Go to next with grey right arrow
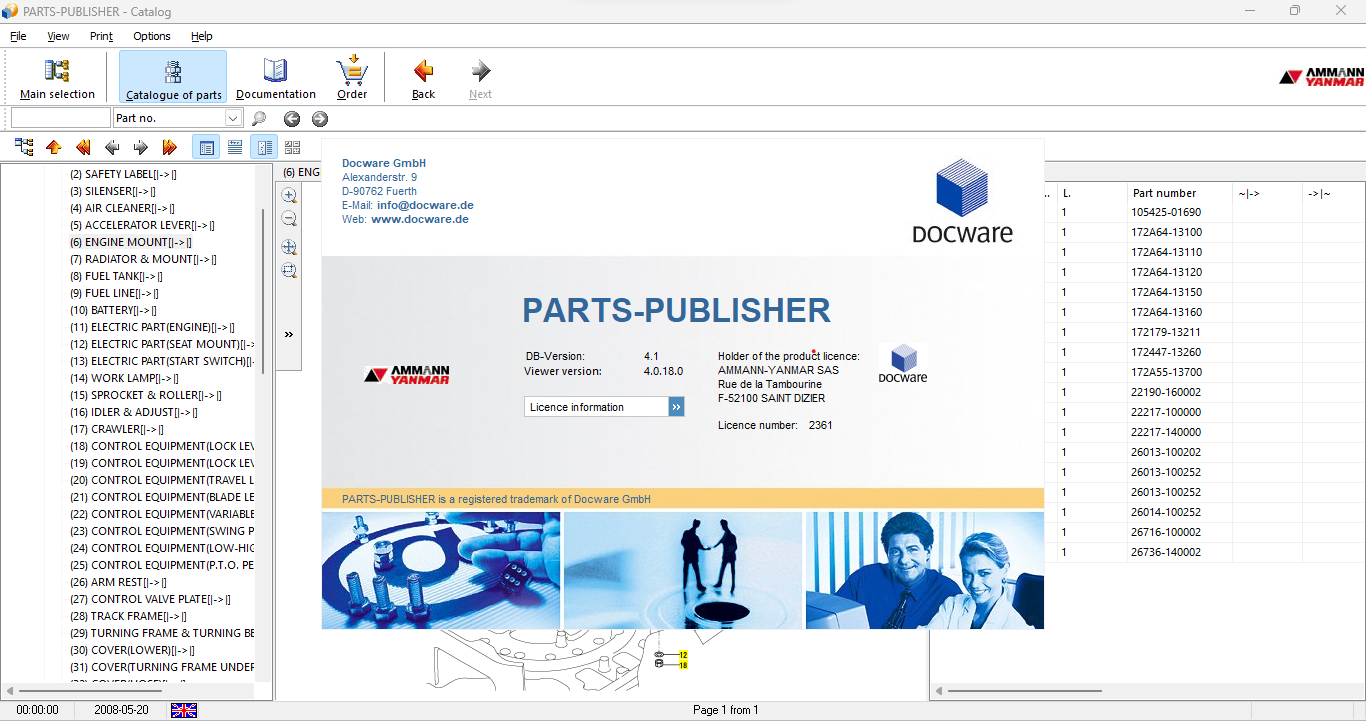 click(141, 148)
